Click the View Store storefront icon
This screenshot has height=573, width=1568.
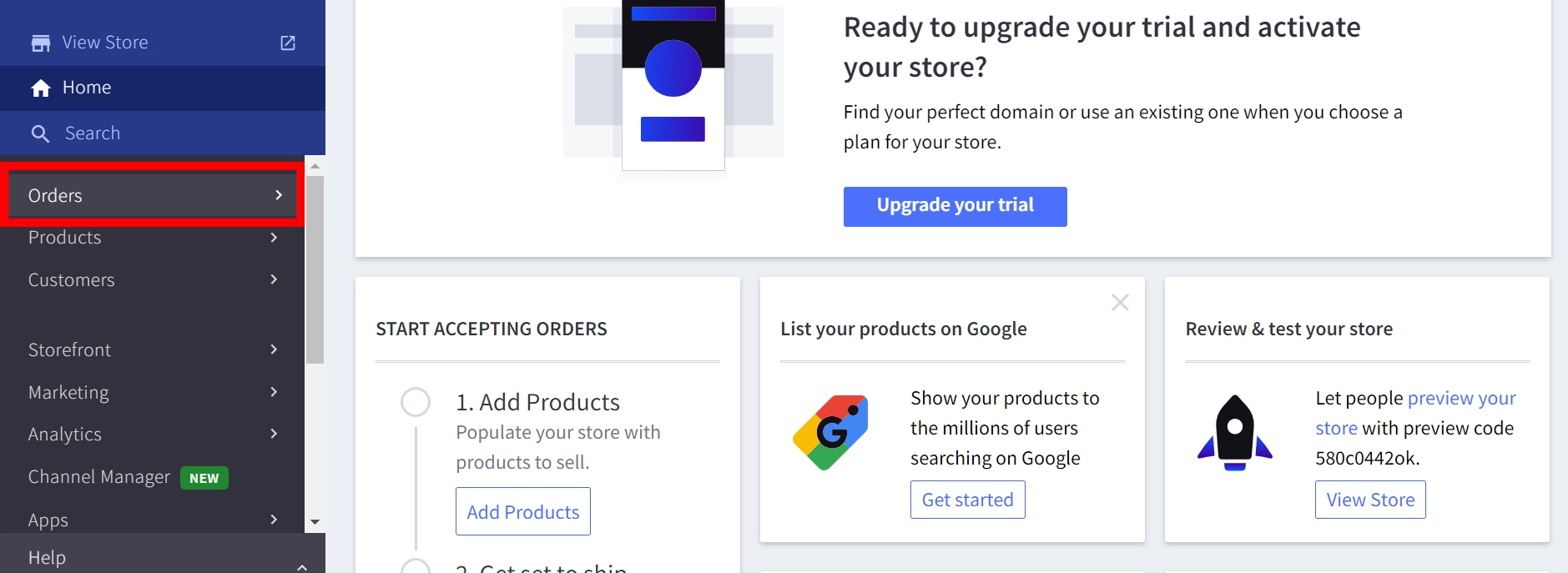[x=40, y=43]
